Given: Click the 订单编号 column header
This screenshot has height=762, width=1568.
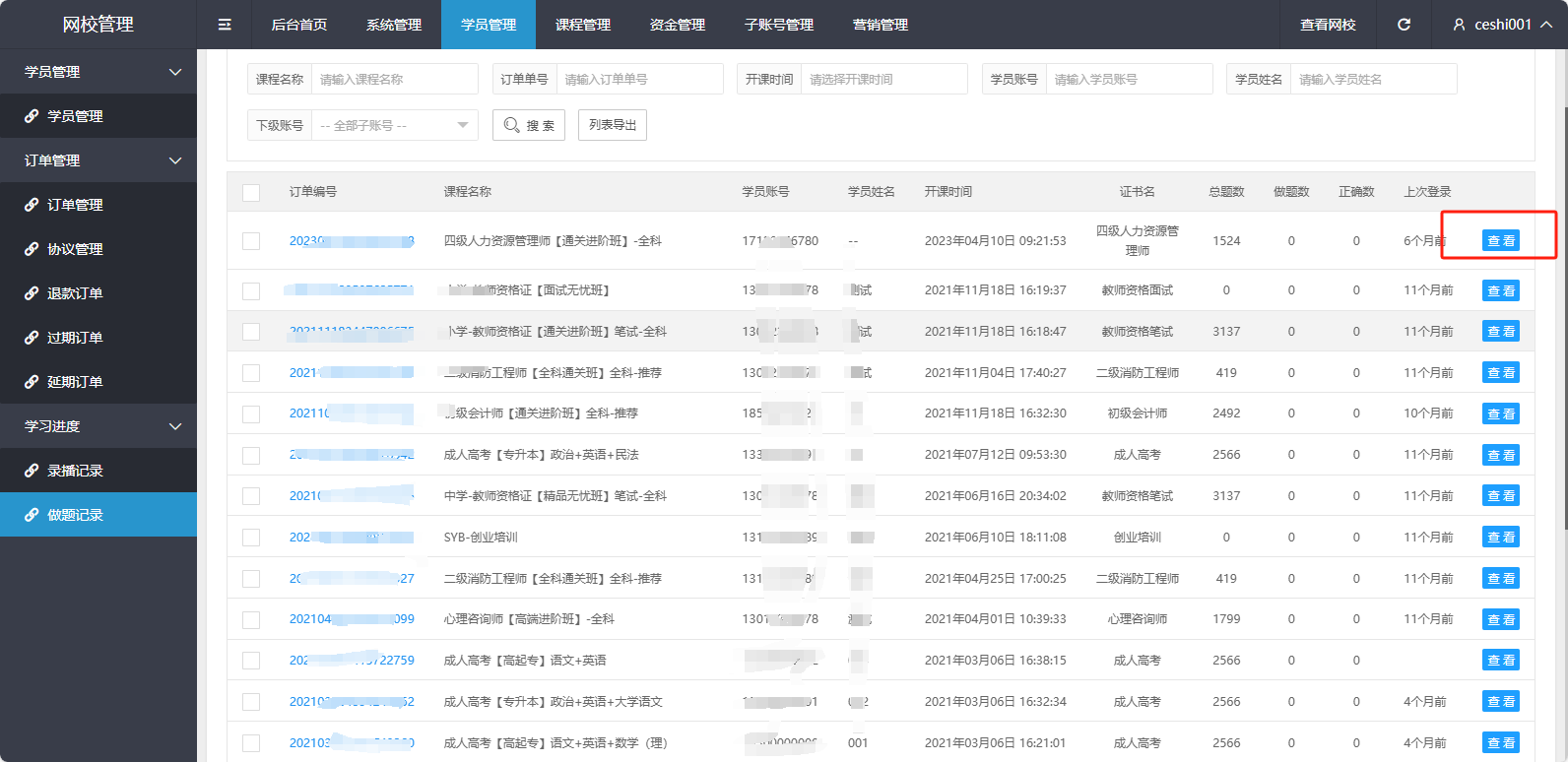Looking at the screenshot, I should (313, 192).
